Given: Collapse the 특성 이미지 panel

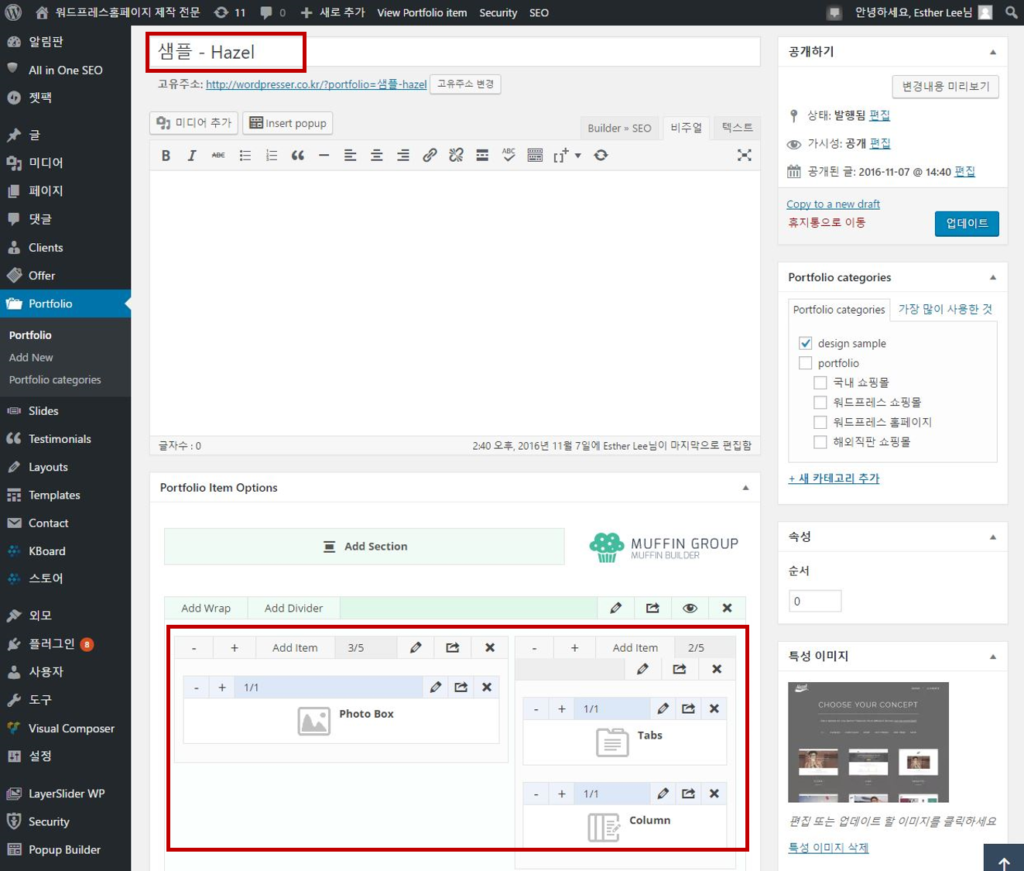Looking at the screenshot, I should [x=993, y=656].
